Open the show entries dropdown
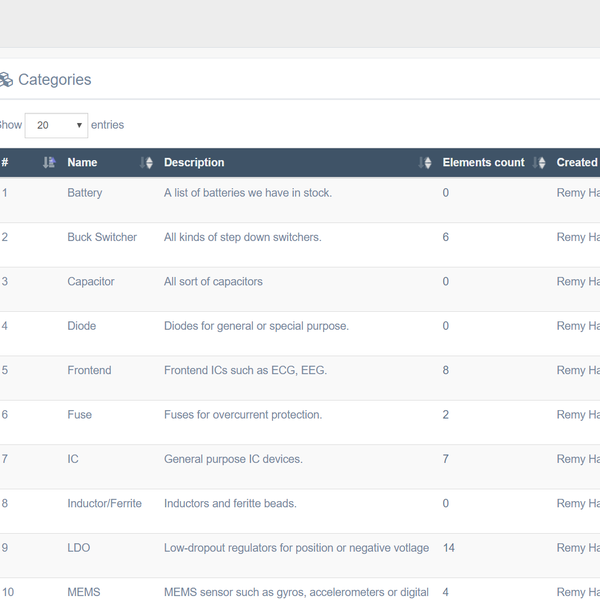The width and height of the screenshot is (600, 600). pyautogui.click(x=56, y=125)
